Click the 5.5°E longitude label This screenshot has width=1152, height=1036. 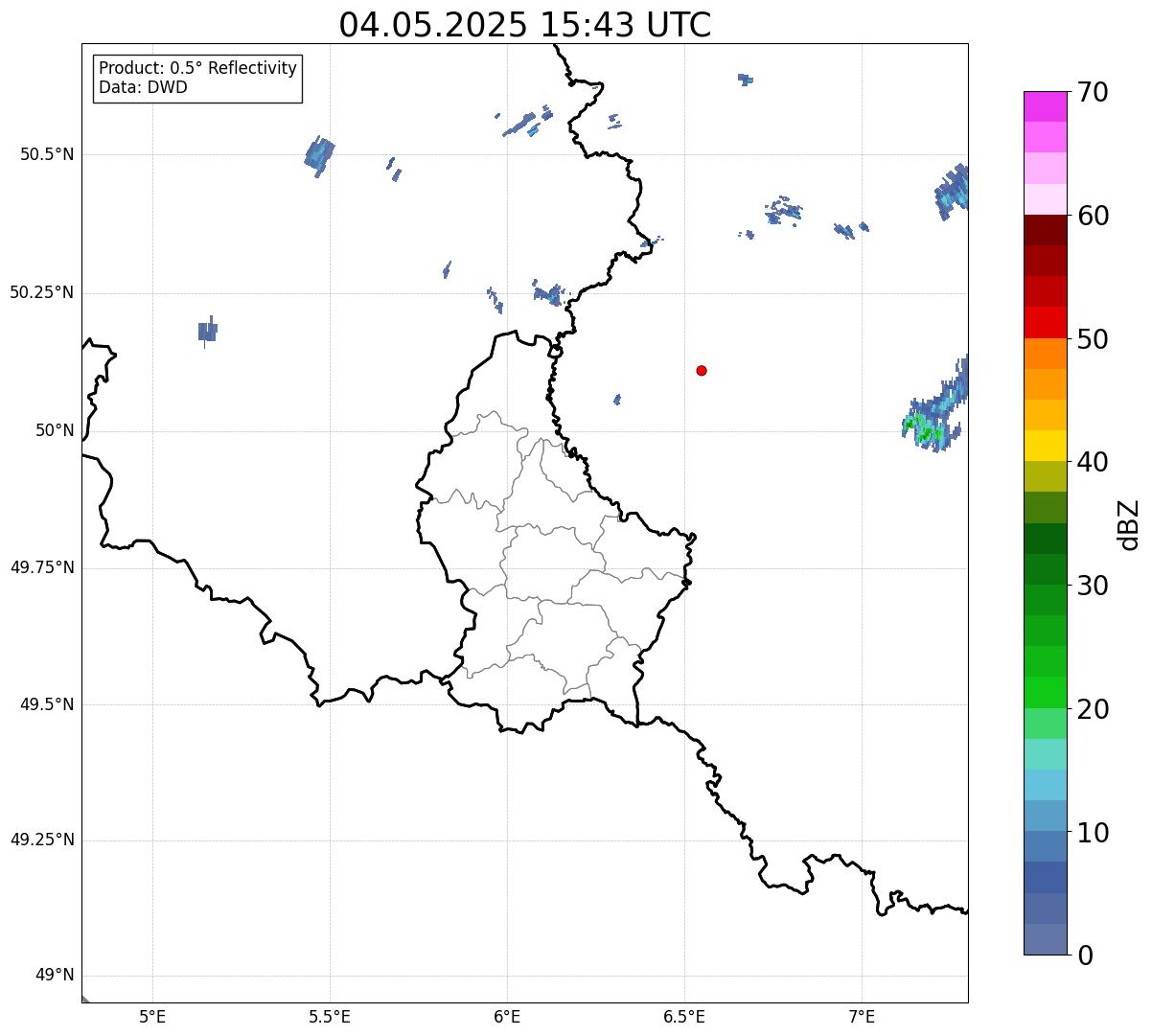point(330,1016)
